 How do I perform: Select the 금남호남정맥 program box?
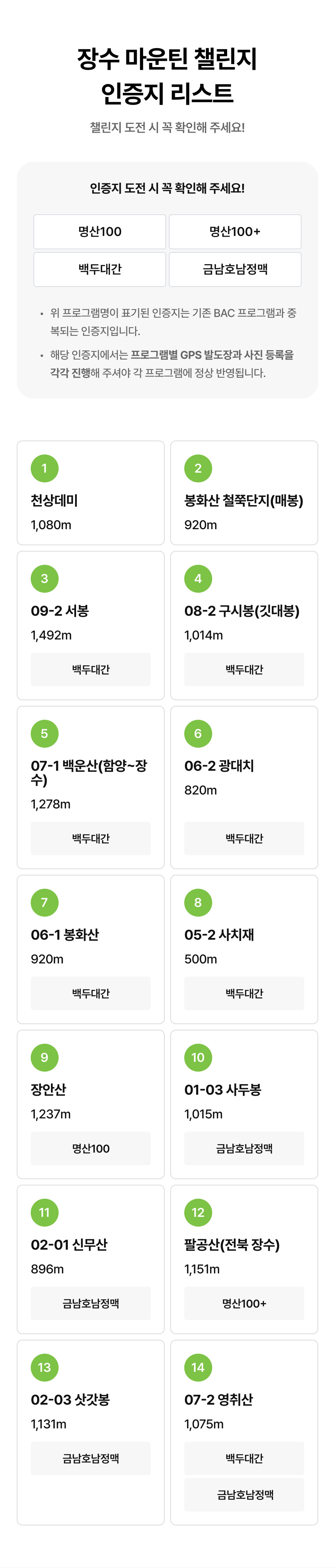point(235,269)
